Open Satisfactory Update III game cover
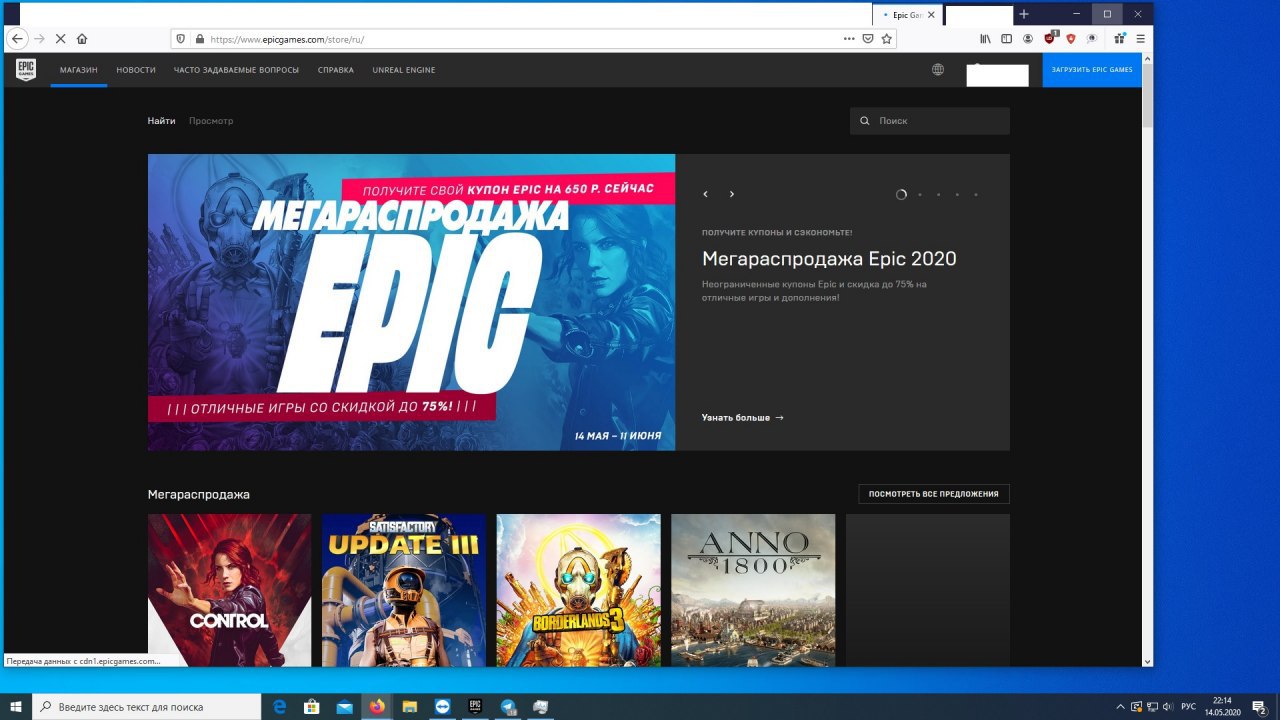Image resolution: width=1280 pixels, height=720 pixels. pos(404,590)
